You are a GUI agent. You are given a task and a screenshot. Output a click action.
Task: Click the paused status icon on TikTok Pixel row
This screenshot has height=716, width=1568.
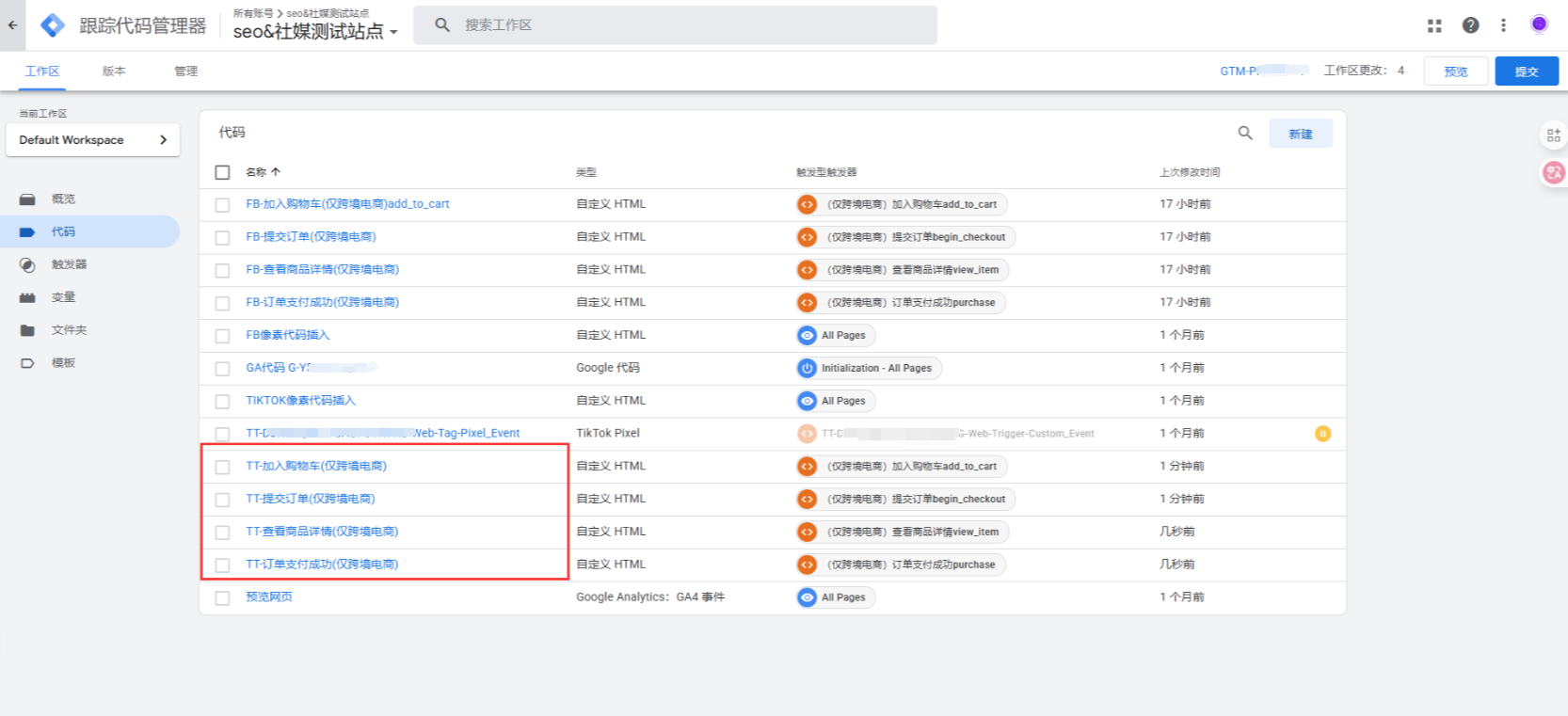pos(1322,434)
